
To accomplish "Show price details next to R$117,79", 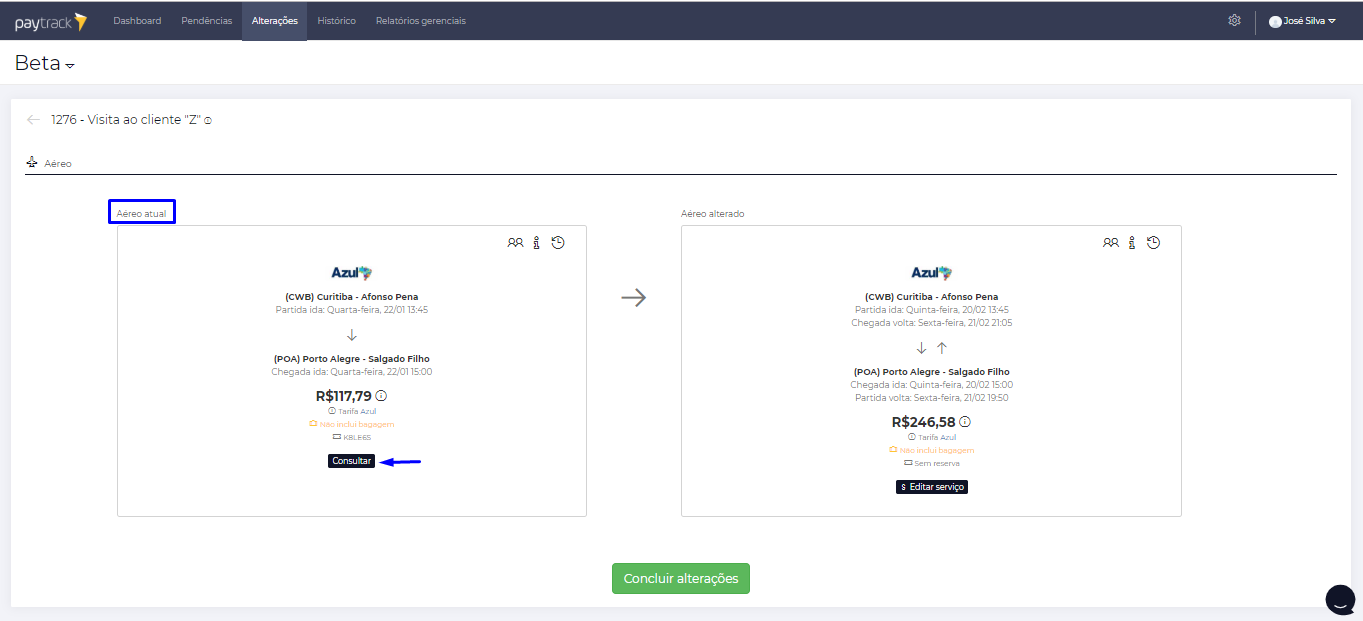I will [381, 396].
